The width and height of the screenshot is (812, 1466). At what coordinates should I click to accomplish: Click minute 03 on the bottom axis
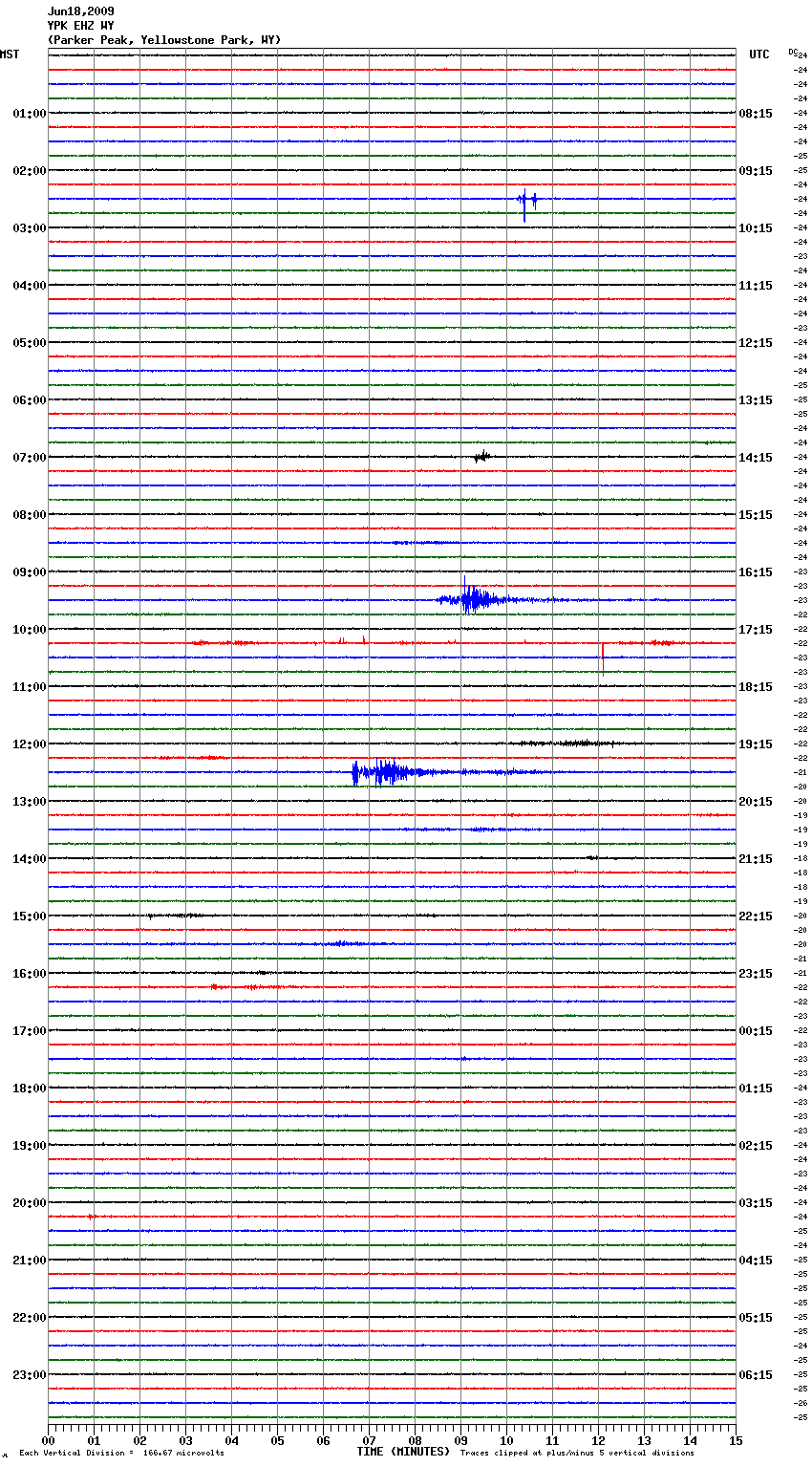(x=185, y=1441)
